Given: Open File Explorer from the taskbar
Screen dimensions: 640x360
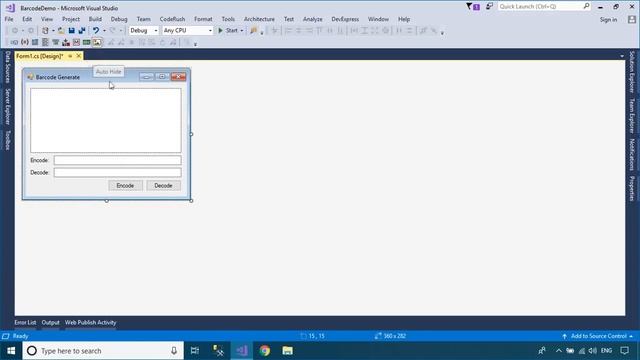Looking at the screenshot, I should [x=288, y=351].
